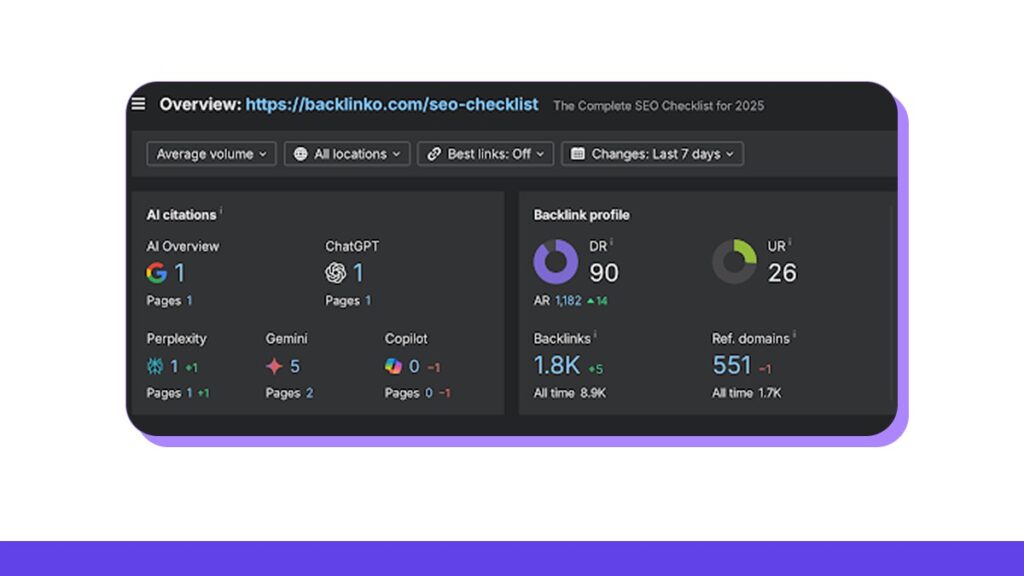Click the Copilot citations icon
The image size is (1024, 576).
pos(394,365)
